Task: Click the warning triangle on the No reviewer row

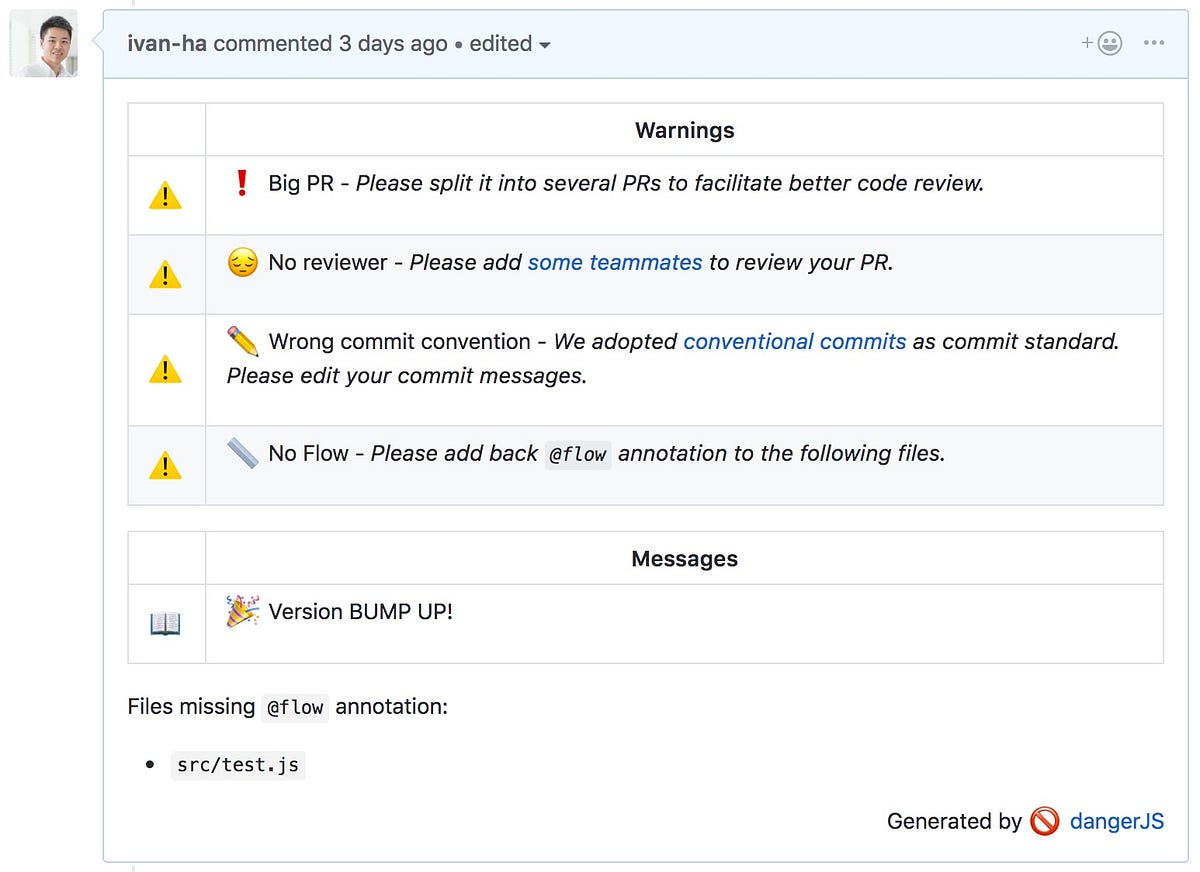Action: (166, 273)
